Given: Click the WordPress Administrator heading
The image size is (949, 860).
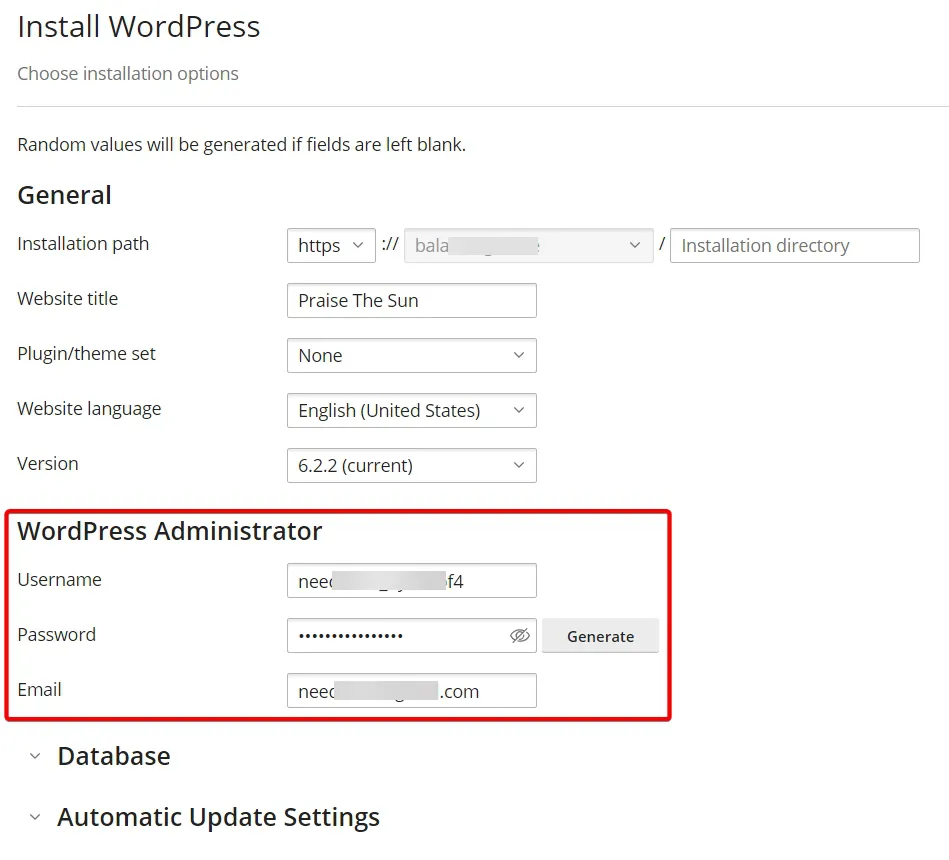Looking at the screenshot, I should (169, 531).
